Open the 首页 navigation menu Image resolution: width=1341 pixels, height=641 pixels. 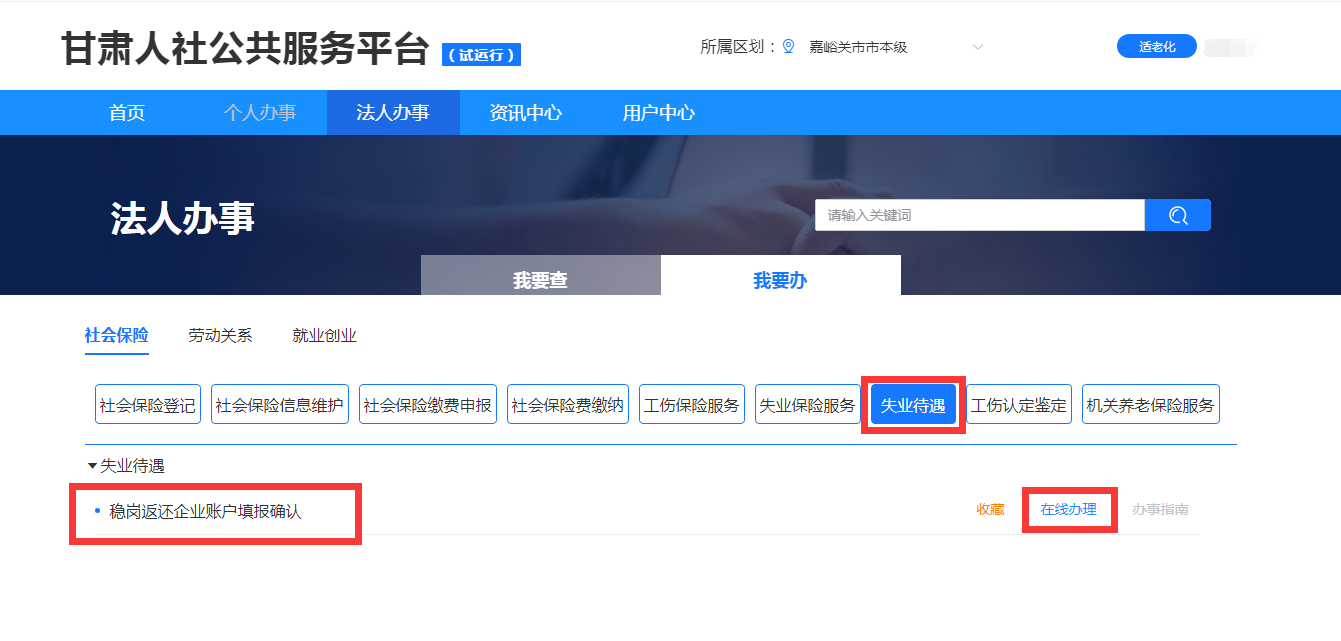tap(127, 113)
